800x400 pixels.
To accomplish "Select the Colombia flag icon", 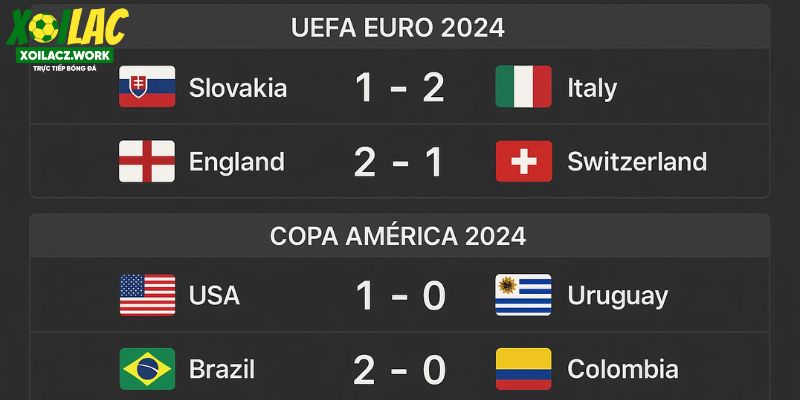I will [523, 369].
